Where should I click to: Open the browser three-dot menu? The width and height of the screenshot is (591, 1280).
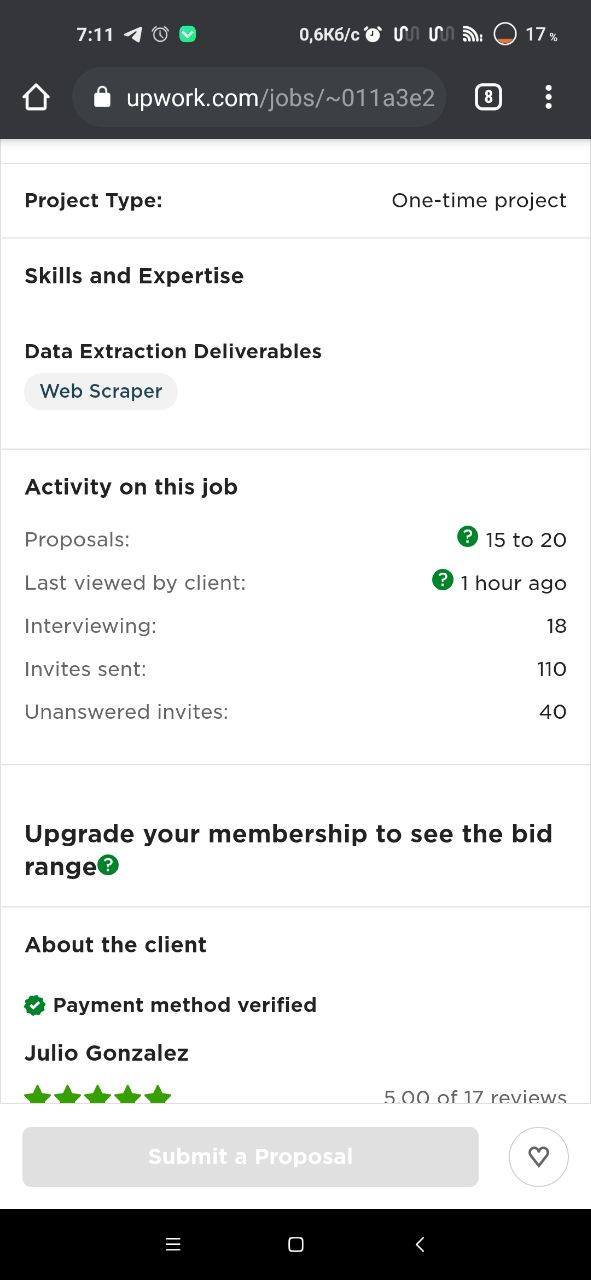(548, 97)
